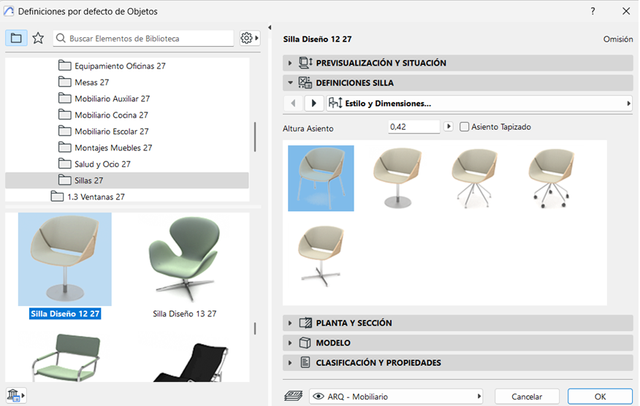
Task: Select the cross-base swivel chair style
Action: coord(321,257)
